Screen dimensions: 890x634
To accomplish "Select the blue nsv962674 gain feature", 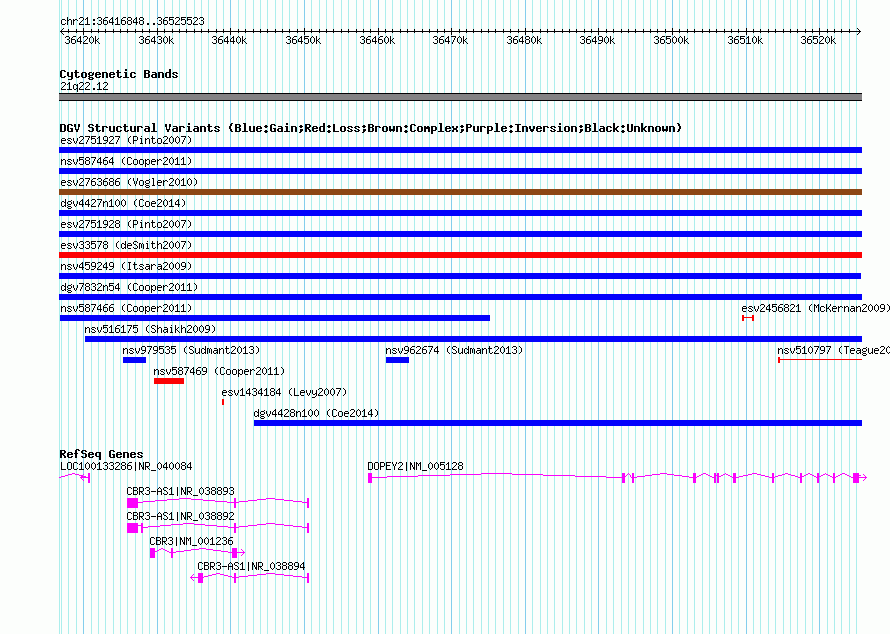I will point(397,360).
